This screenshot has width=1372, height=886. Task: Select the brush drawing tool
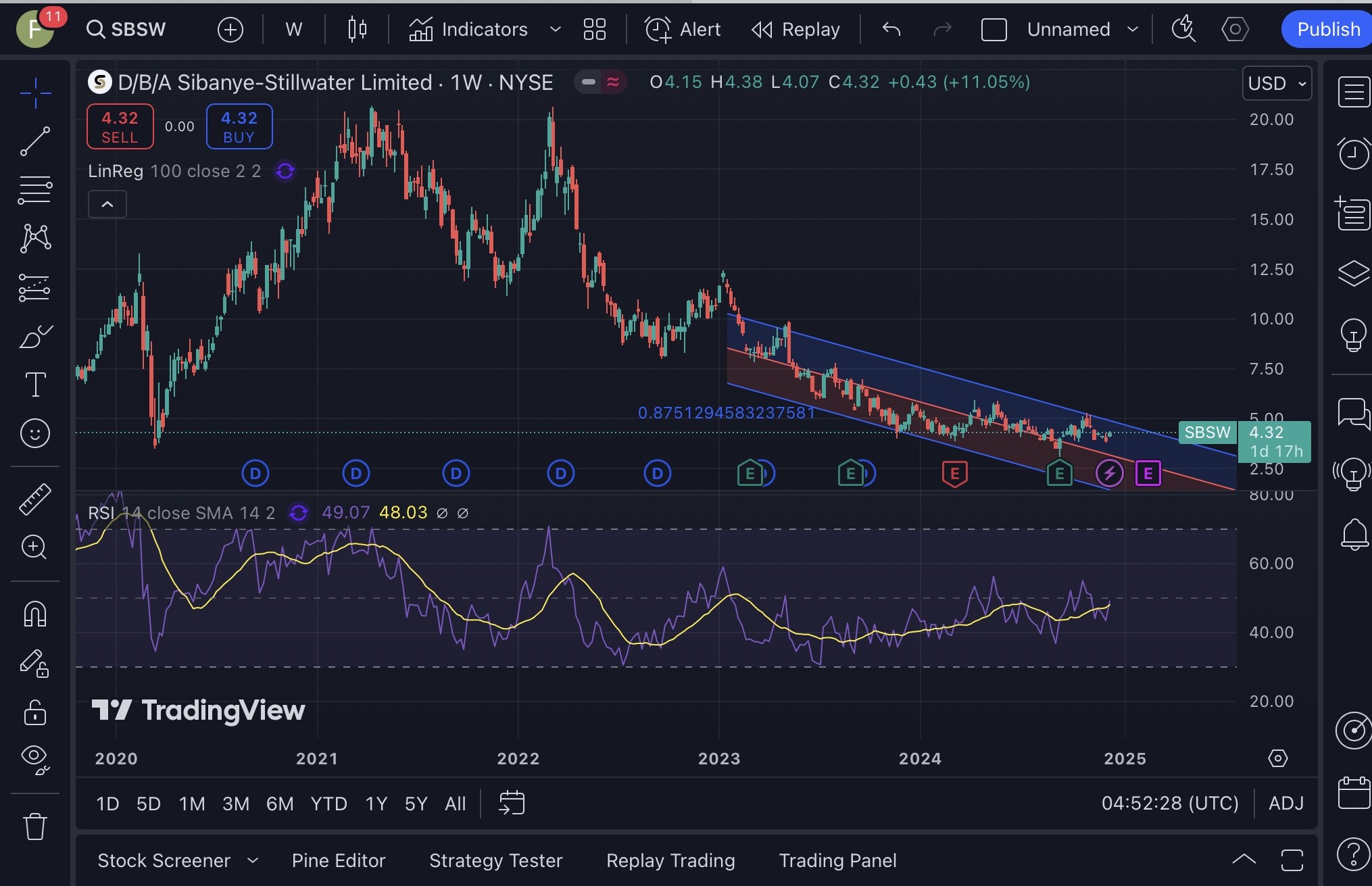pos(35,336)
